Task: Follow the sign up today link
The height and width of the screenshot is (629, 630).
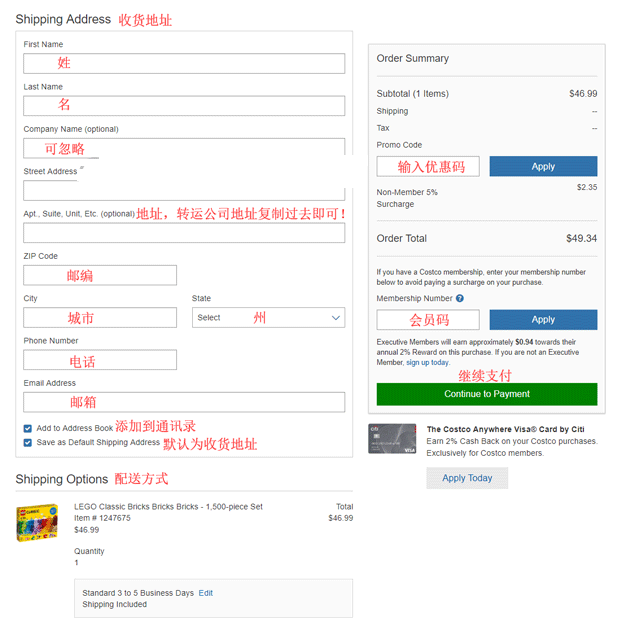Action: click(x=428, y=362)
